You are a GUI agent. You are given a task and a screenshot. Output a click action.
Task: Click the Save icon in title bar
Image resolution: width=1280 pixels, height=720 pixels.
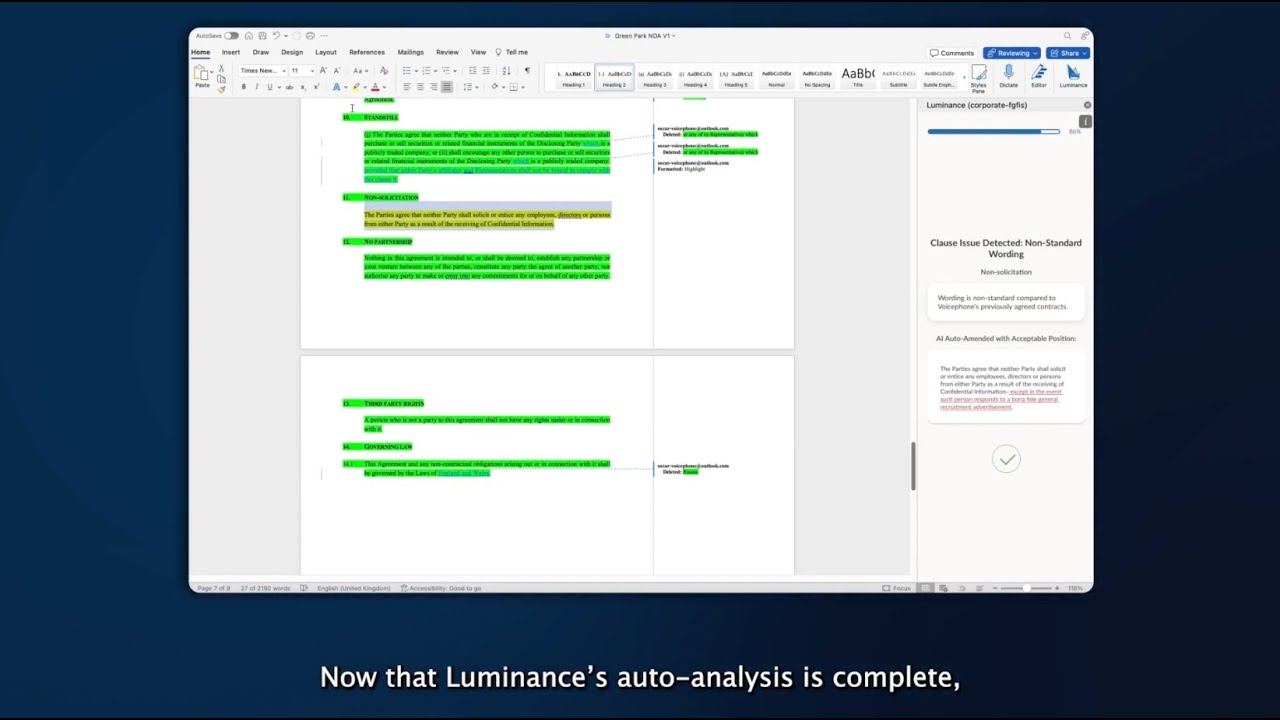point(263,36)
